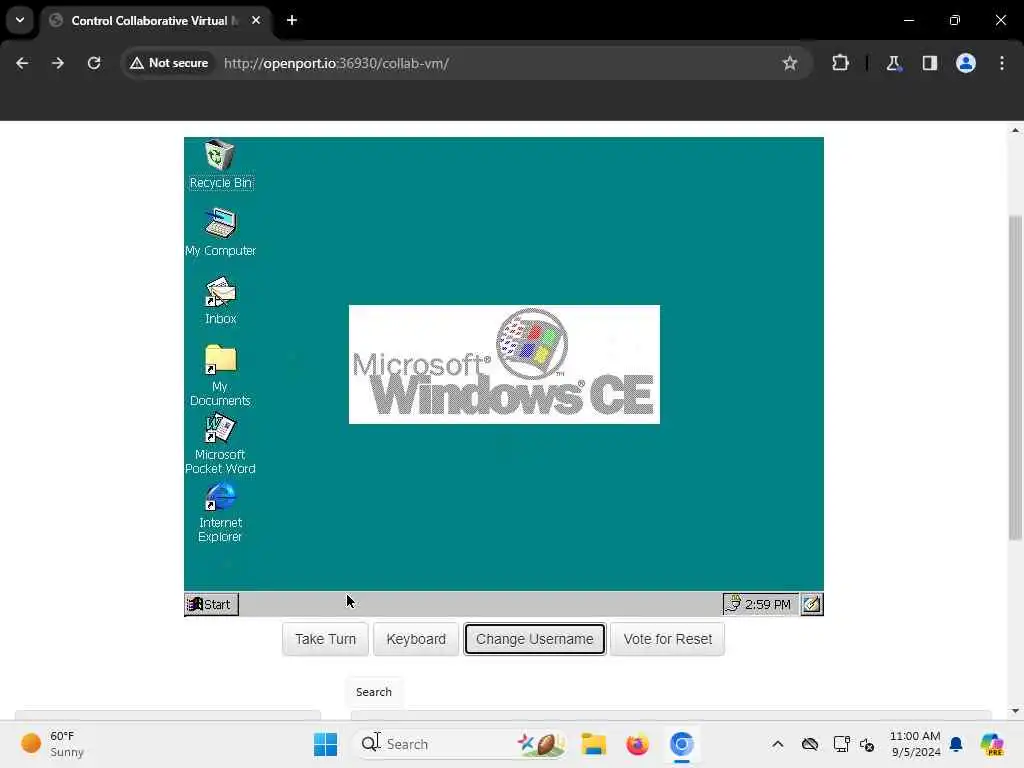Open Chrome Labs flask icon
This screenshot has width=1024, height=768.
[x=893, y=63]
